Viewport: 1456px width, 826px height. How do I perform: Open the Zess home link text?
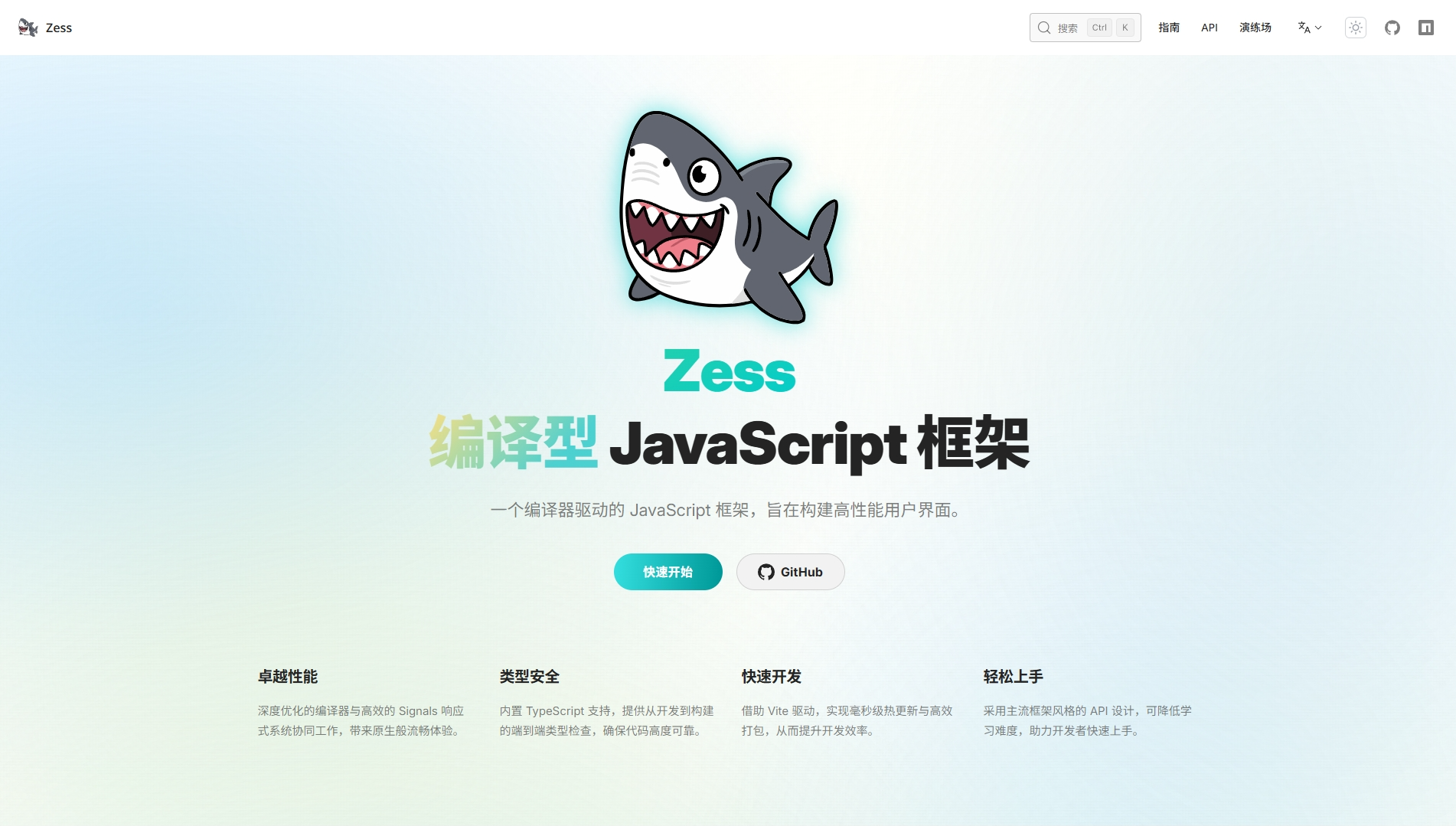click(x=59, y=28)
